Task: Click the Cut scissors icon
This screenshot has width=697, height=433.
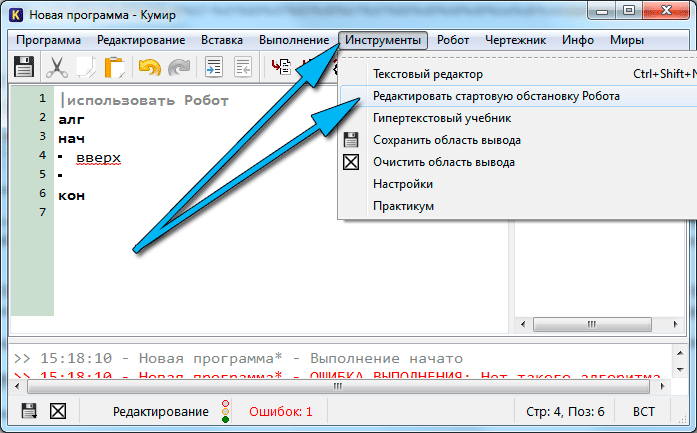Action: pos(57,67)
